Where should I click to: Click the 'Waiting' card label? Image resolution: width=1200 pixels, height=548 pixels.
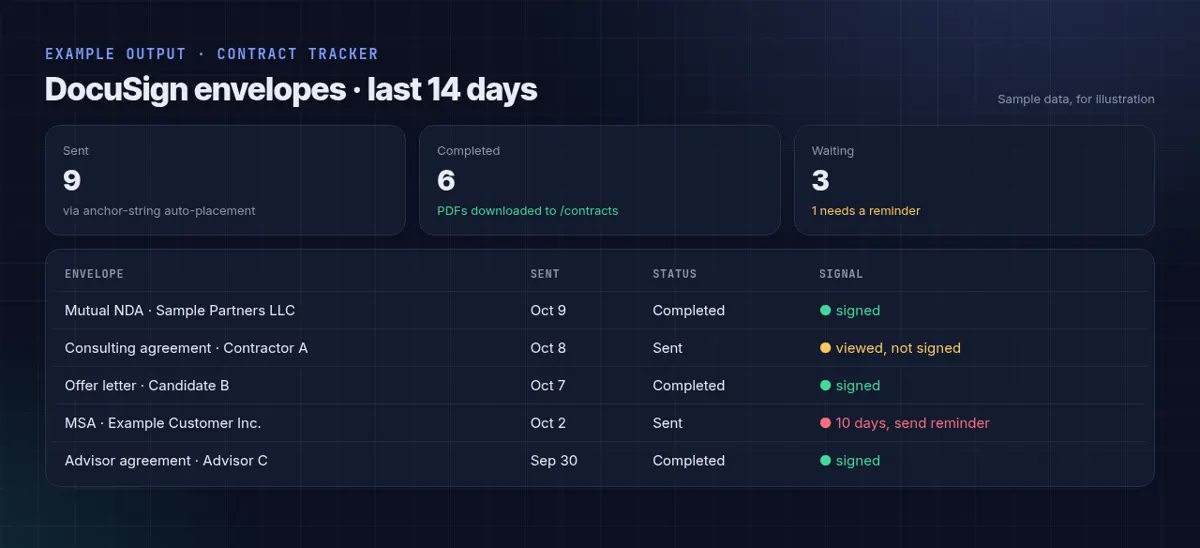pyautogui.click(x=833, y=151)
